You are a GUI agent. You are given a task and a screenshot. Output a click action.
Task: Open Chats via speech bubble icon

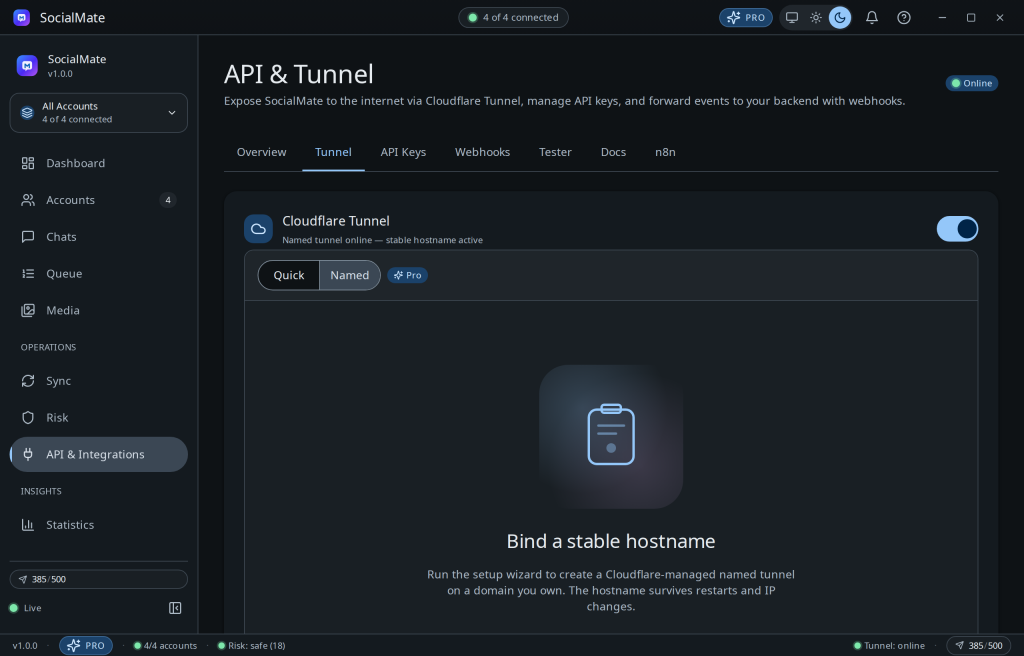27,237
